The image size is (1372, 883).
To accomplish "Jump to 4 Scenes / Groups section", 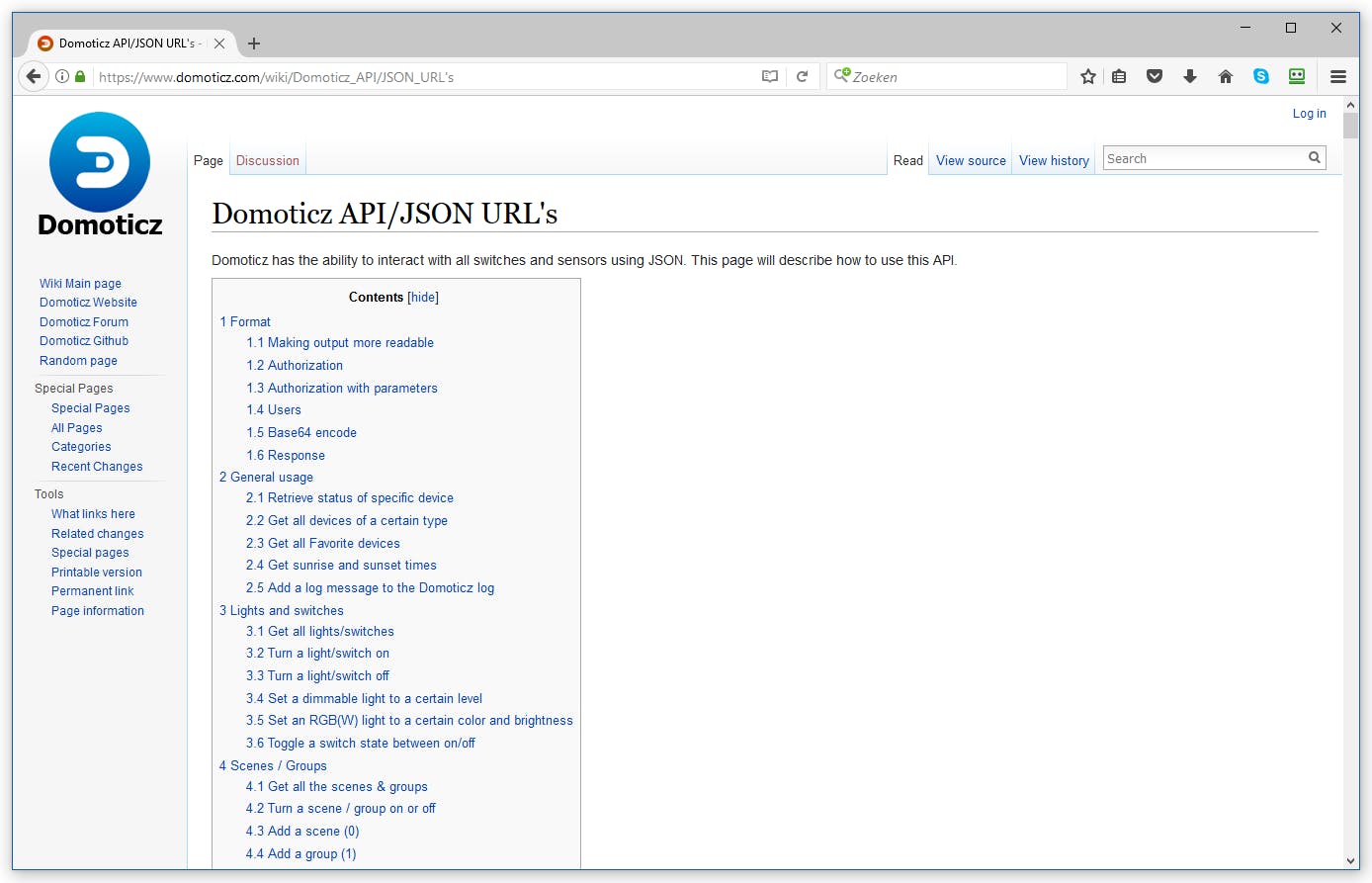I will (x=273, y=765).
